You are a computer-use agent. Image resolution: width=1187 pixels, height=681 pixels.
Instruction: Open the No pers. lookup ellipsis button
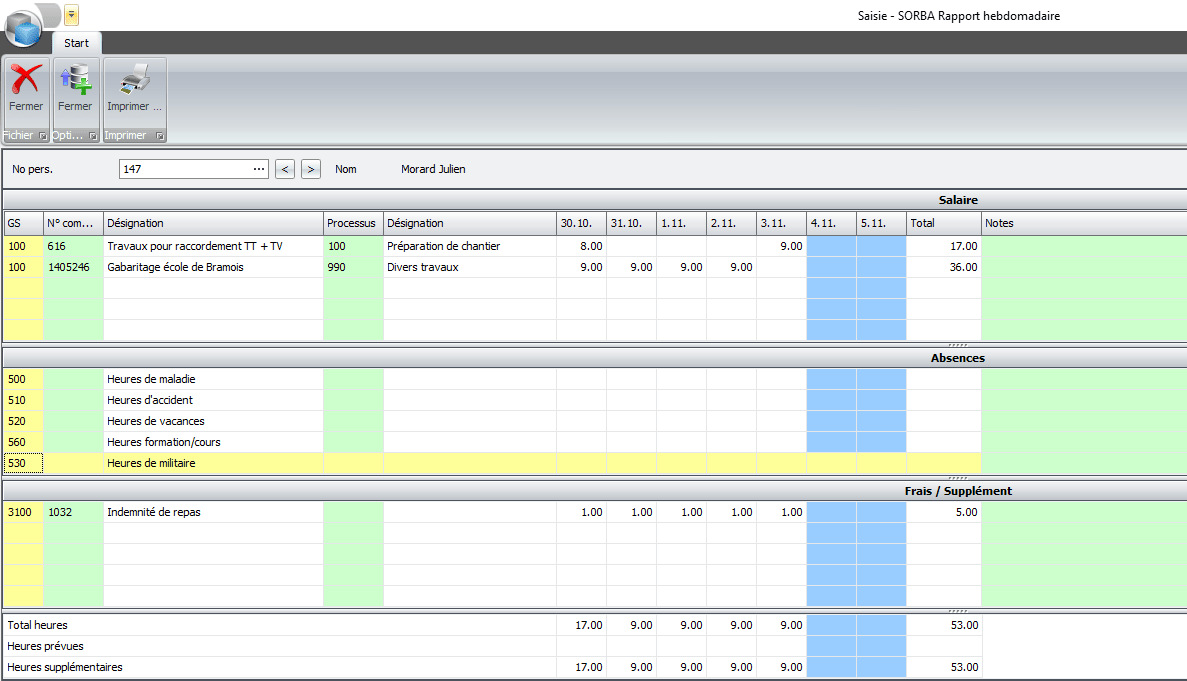point(259,169)
